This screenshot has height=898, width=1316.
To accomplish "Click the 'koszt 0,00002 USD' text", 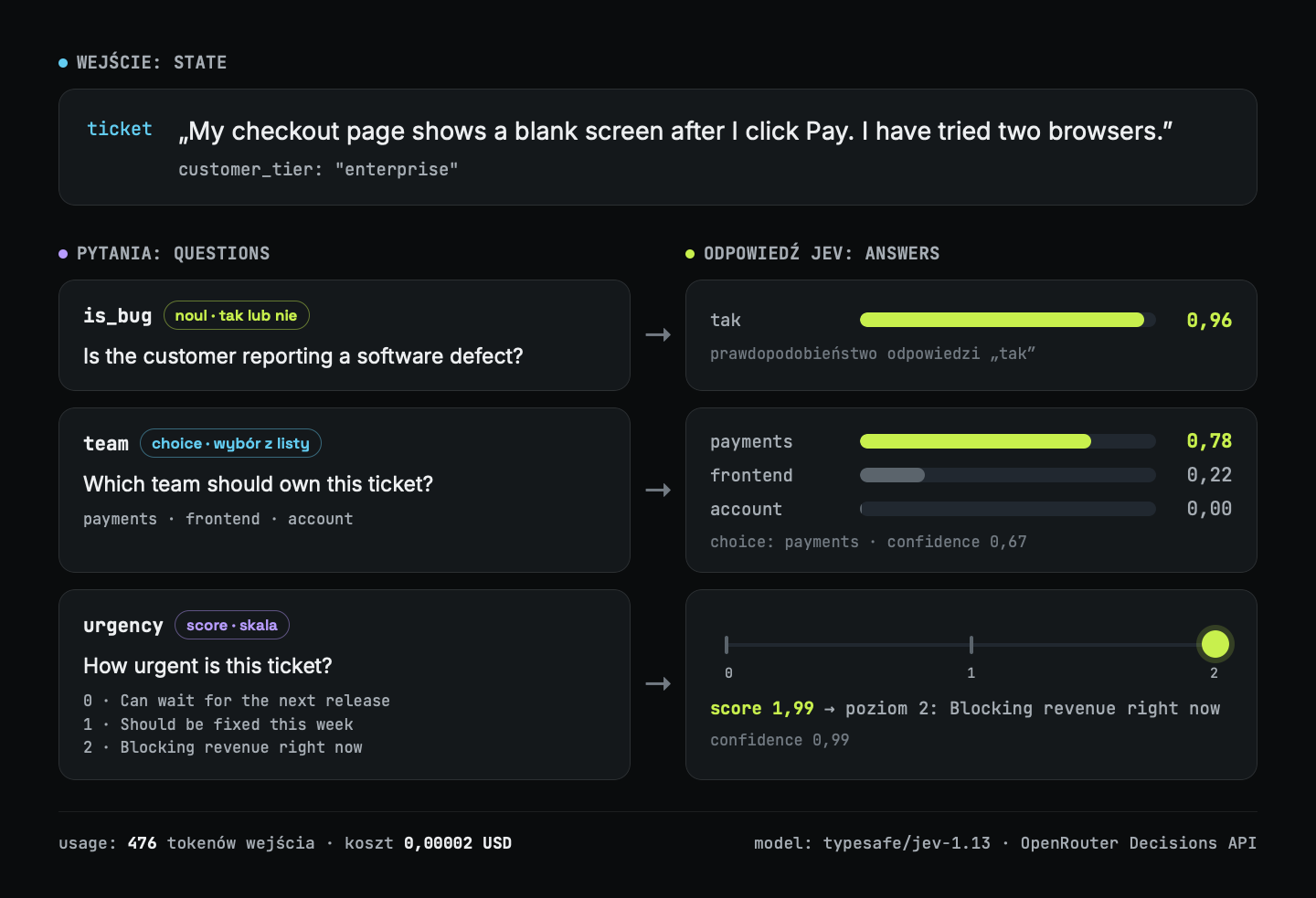I will tap(428, 843).
